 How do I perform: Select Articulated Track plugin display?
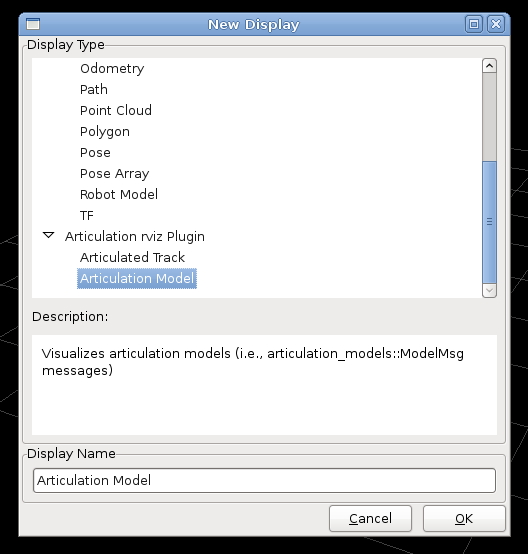[132, 257]
